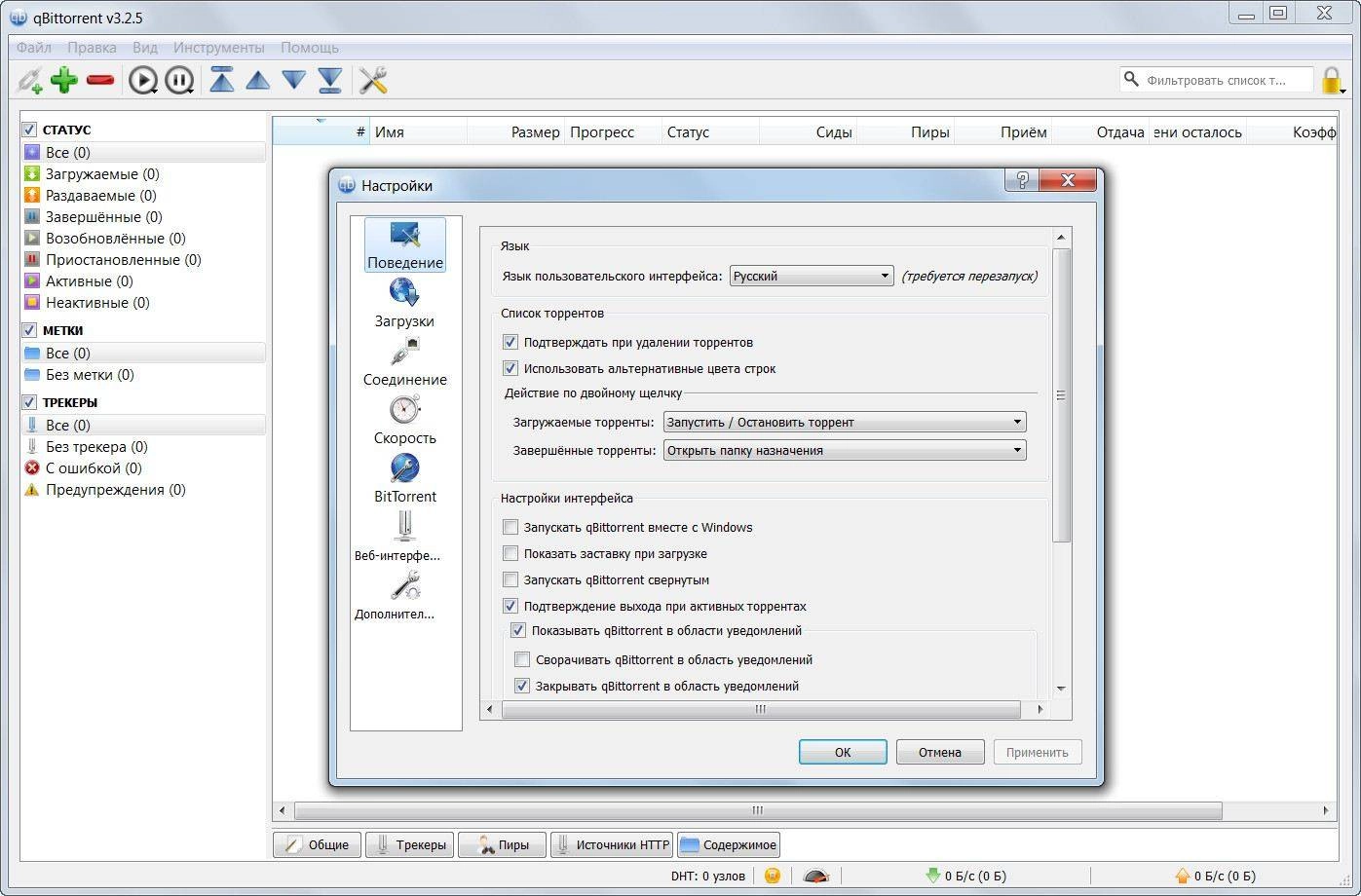Move torrent to bottom of queue icon
Screen dimensions: 1361x896
coord(330,81)
